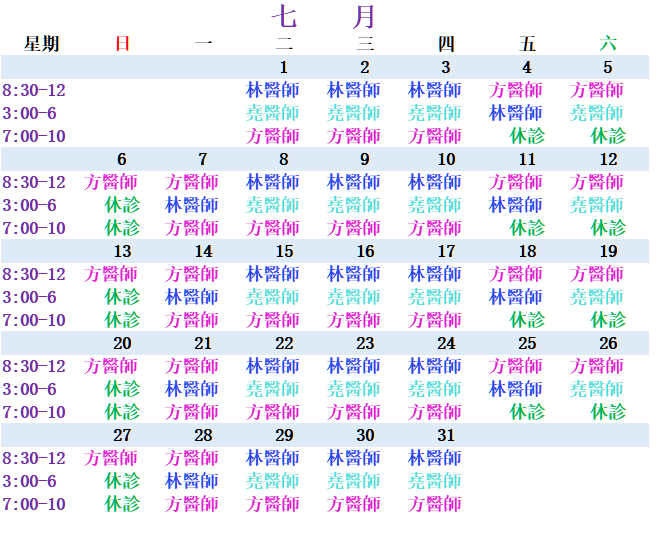The height and width of the screenshot is (540, 658).
Task: Select 方醫師 evening slot on July 14
Action: pyautogui.click(x=191, y=321)
